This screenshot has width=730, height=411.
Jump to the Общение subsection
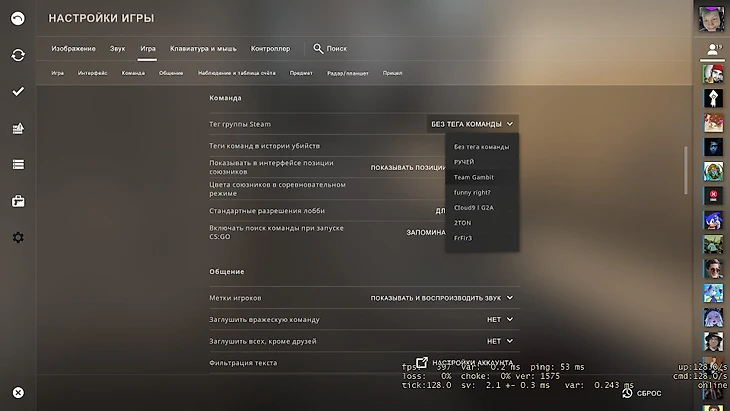tap(171, 73)
